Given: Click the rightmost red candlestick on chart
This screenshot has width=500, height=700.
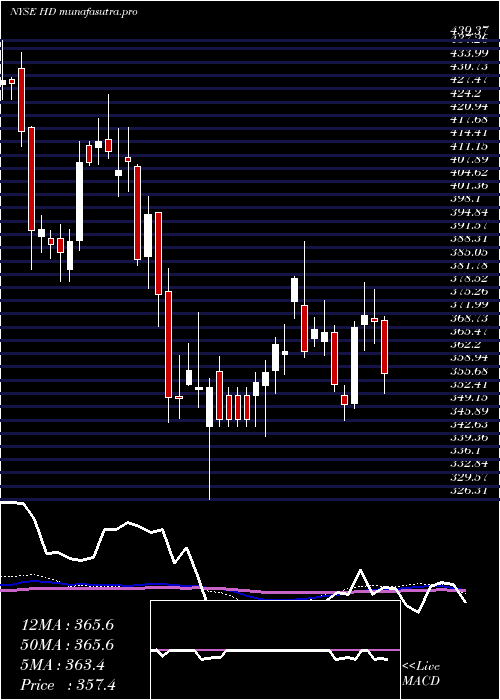Looking at the screenshot, I should pyautogui.click(x=384, y=347).
